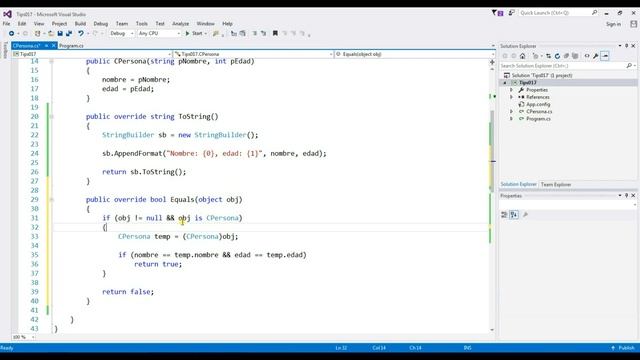Click the feedback icon near Quick Launch
The image size is (640, 360).
click(x=511, y=13)
